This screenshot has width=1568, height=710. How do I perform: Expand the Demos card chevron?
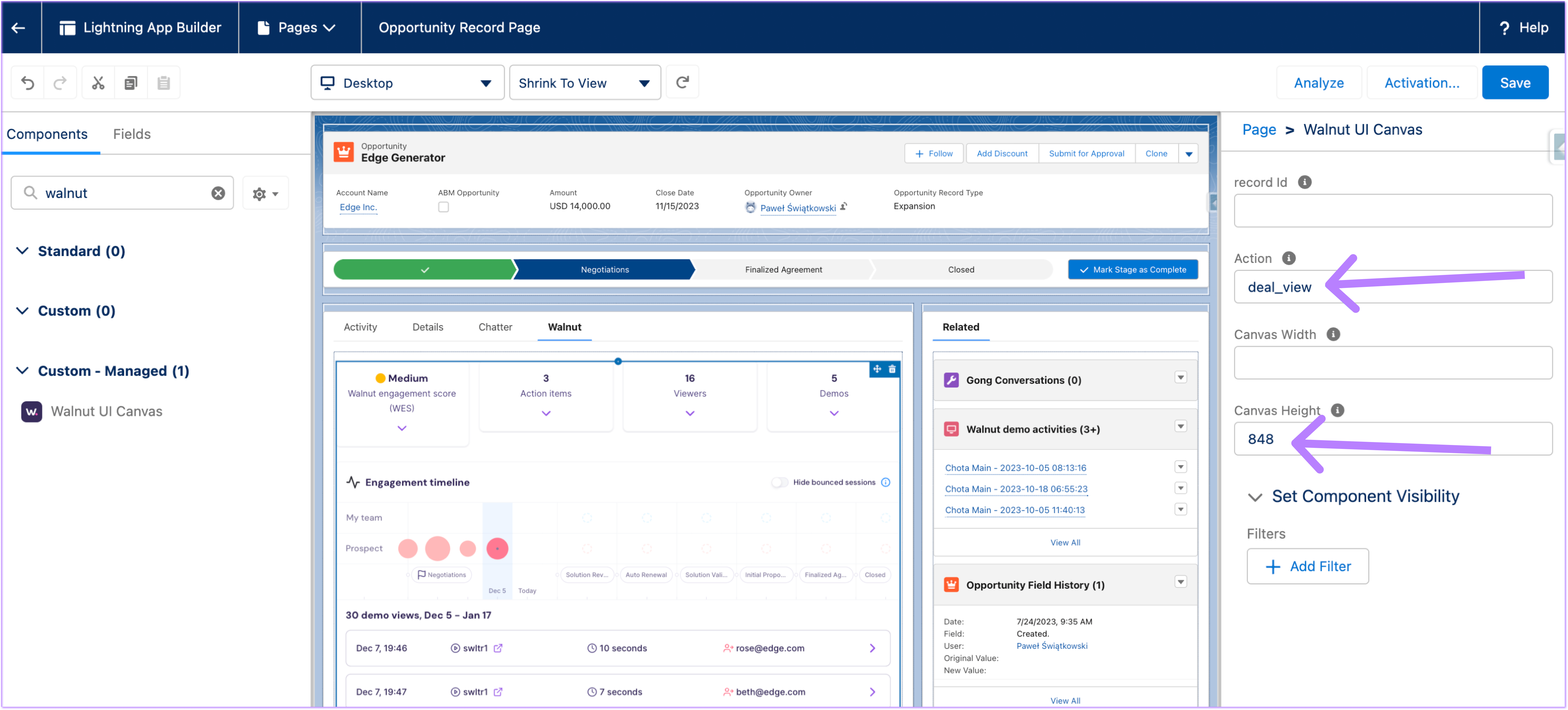click(834, 414)
